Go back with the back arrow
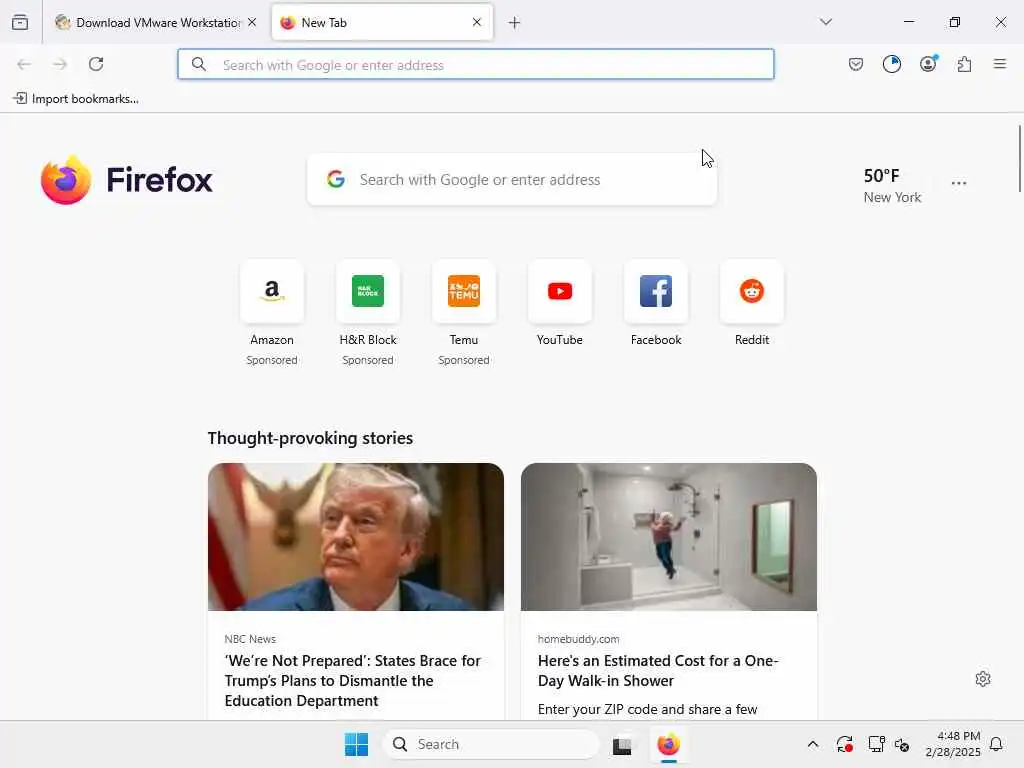Viewport: 1024px width, 768px height. coord(24,64)
